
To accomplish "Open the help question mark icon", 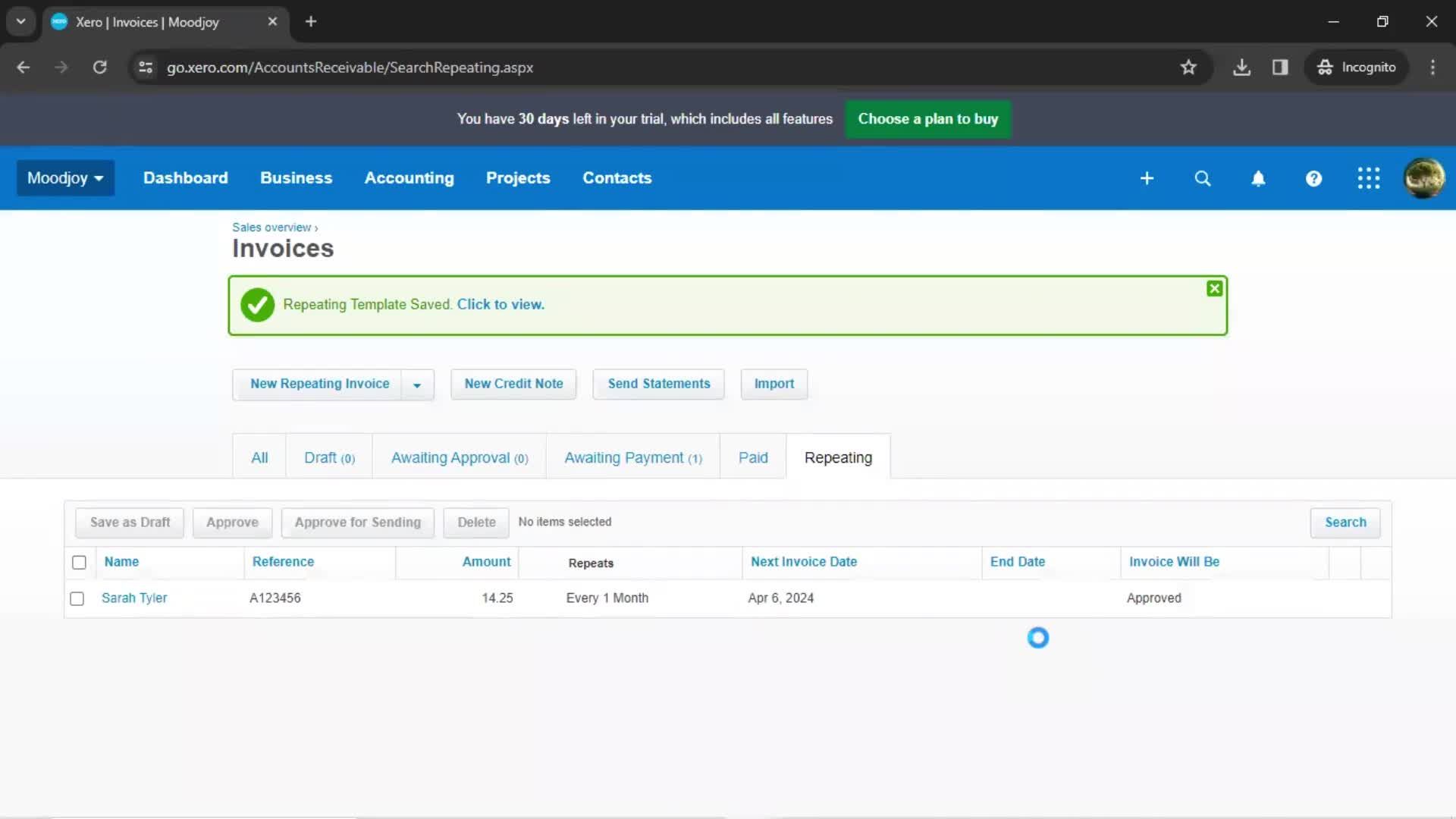I will pyautogui.click(x=1313, y=178).
